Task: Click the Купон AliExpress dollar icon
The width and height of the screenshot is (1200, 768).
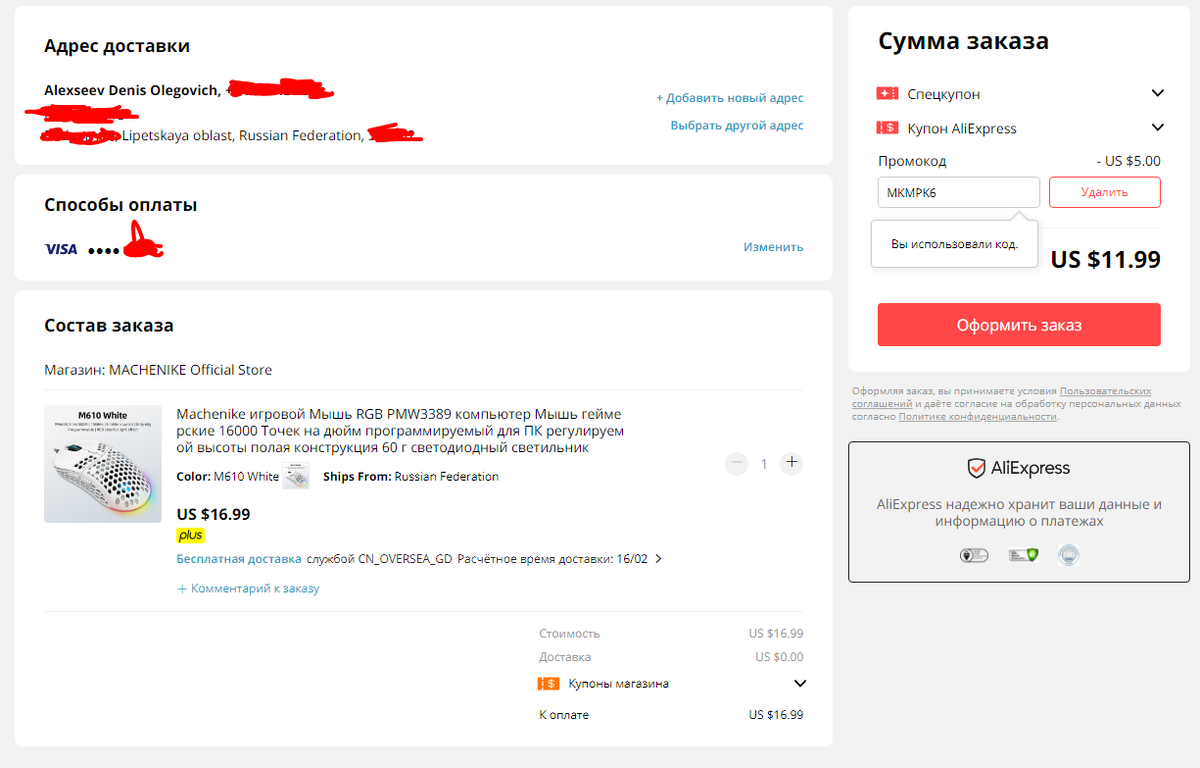Action: (x=887, y=128)
